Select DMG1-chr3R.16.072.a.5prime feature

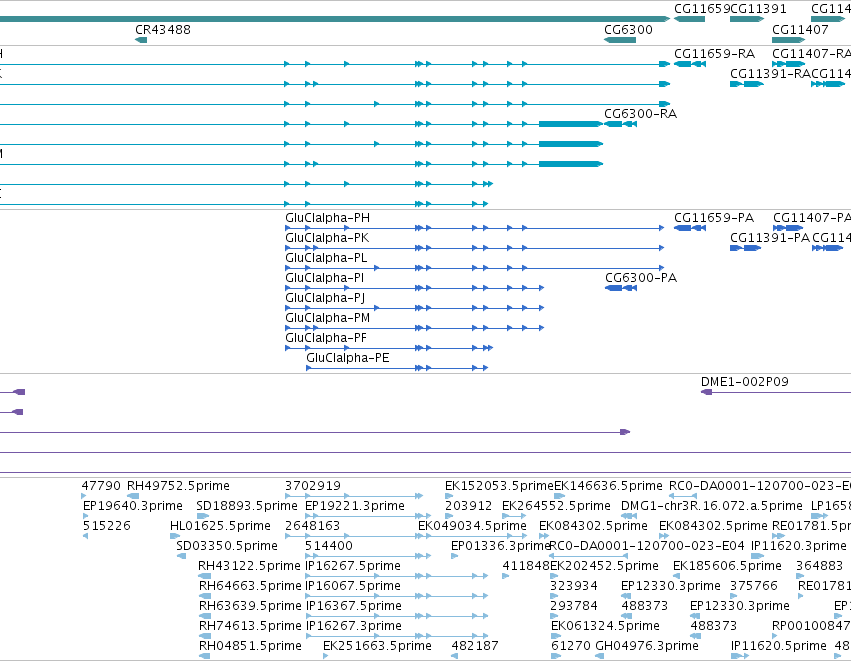[x=629, y=516]
